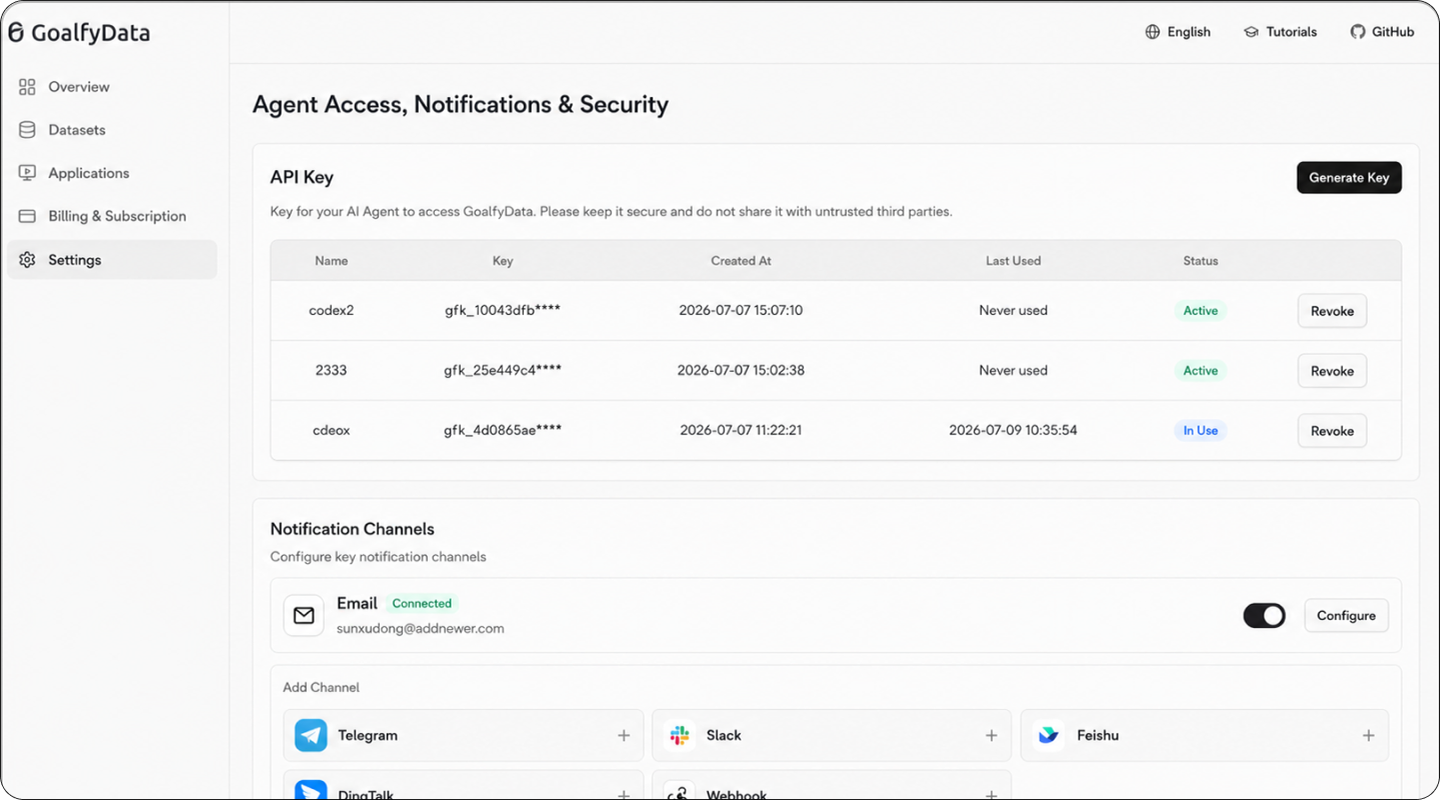The height and width of the screenshot is (800, 1440).
Task: Open the Tutorials link
Action: point(1280,32)
